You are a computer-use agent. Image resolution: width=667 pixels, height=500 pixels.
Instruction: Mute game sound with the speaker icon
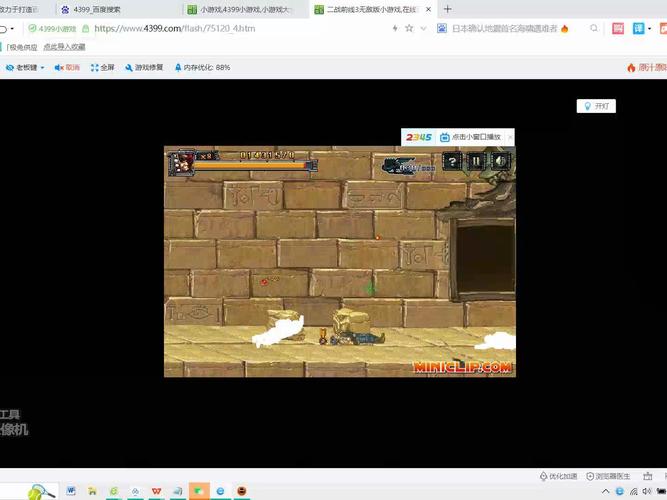tap(500, 161)
